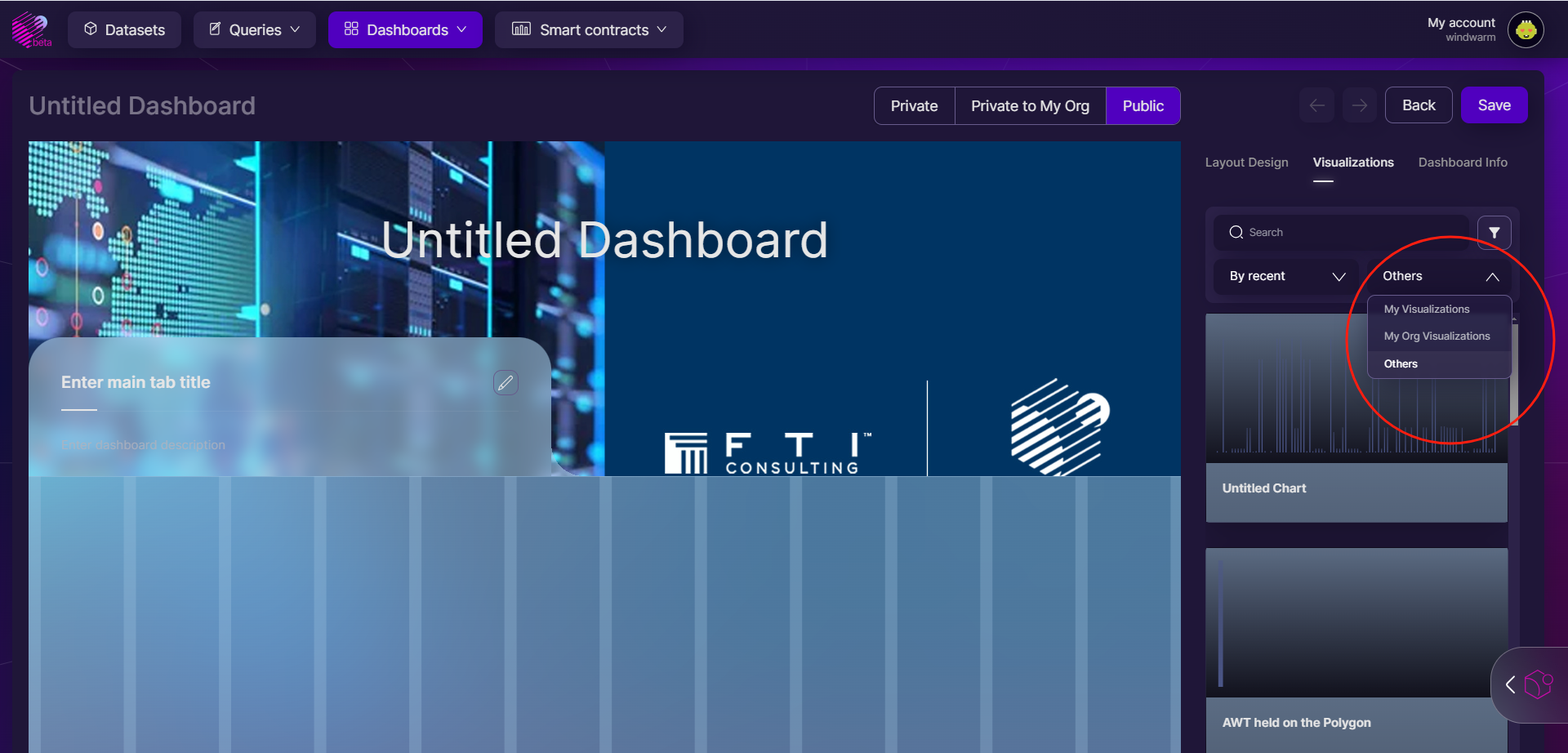Open the Datasets page
1568x753 pixels.
point(124,30)
